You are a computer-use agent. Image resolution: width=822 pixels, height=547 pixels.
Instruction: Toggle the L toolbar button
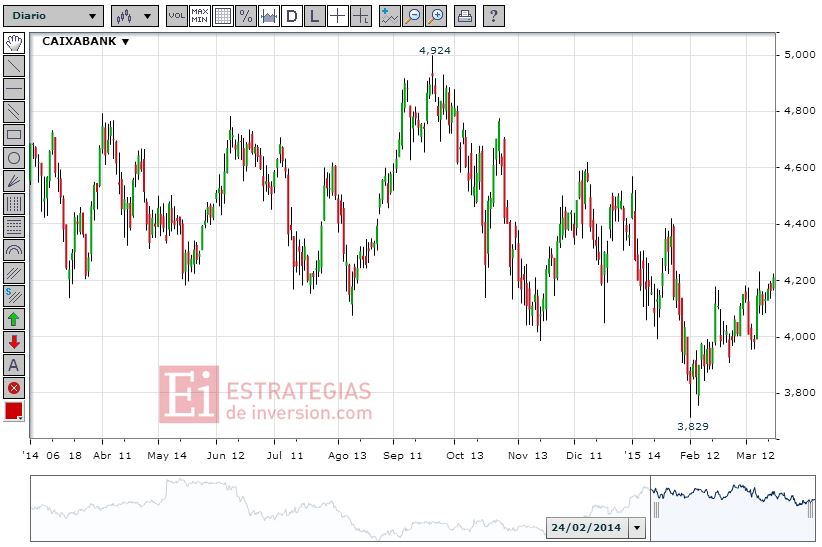click(x=315, y=16)
